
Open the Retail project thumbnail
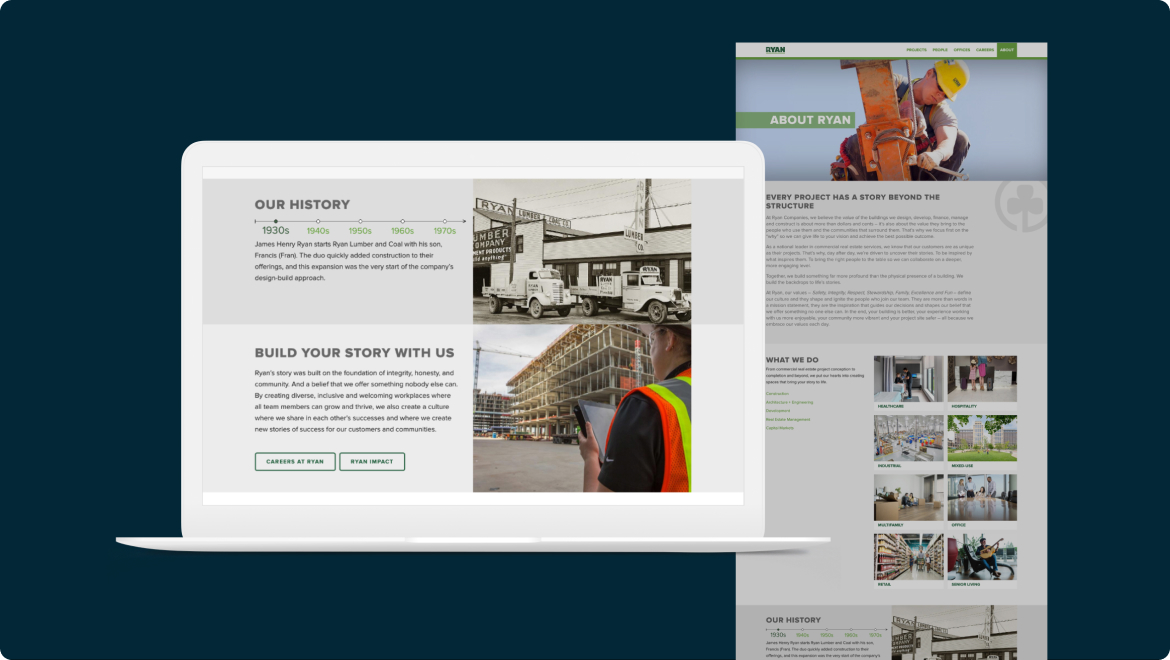(x=908, y=561)
